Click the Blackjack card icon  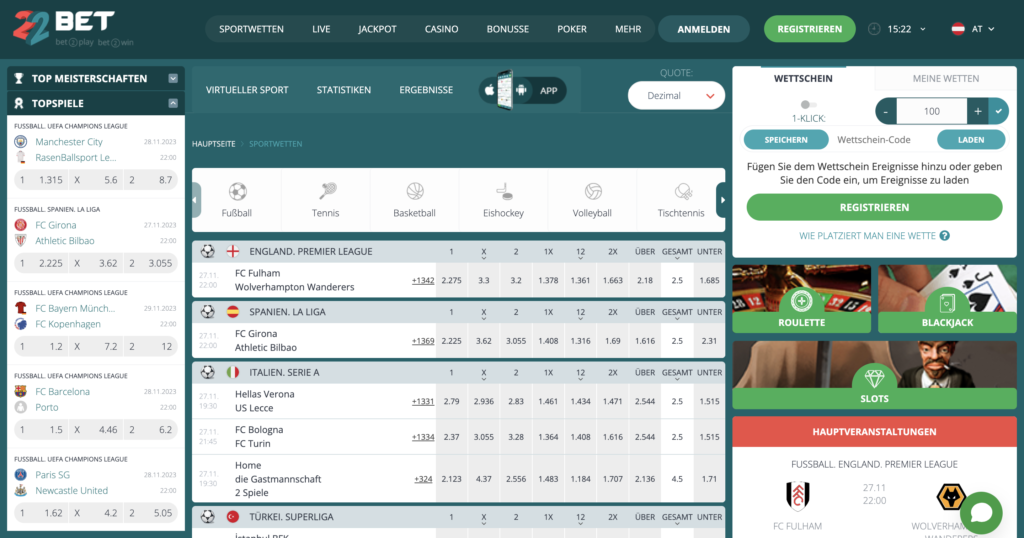(947, 302)
